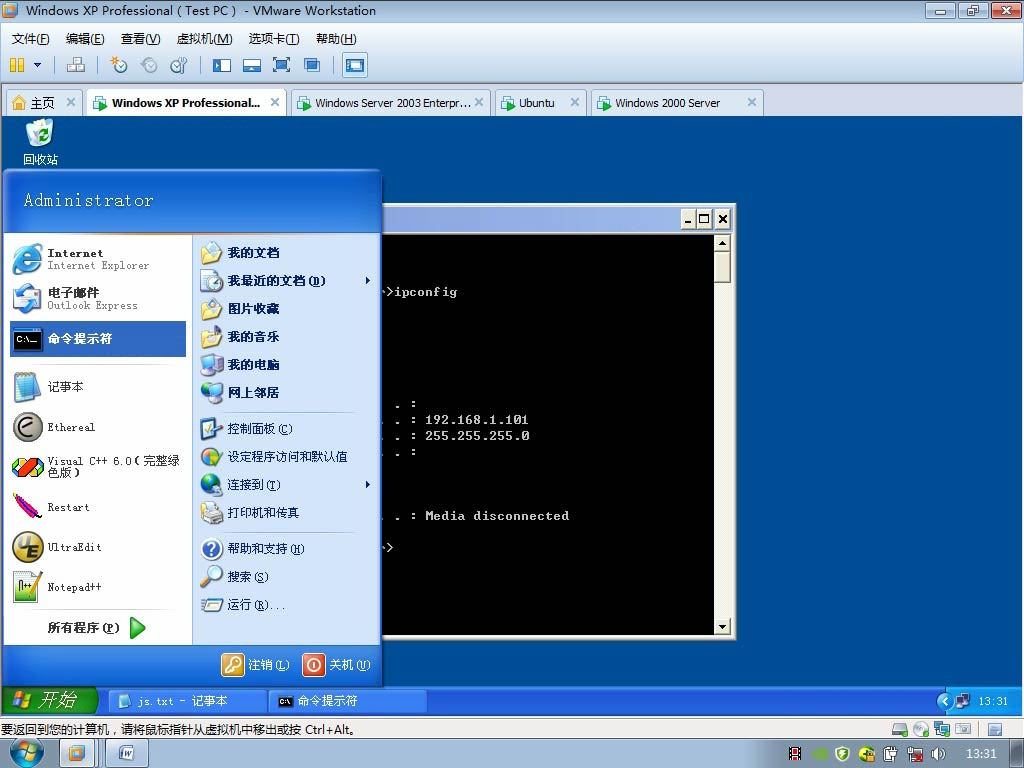Launch Internet Explorer from start menu
This screenshot has height=768, width=1024.
click(98, 259)
